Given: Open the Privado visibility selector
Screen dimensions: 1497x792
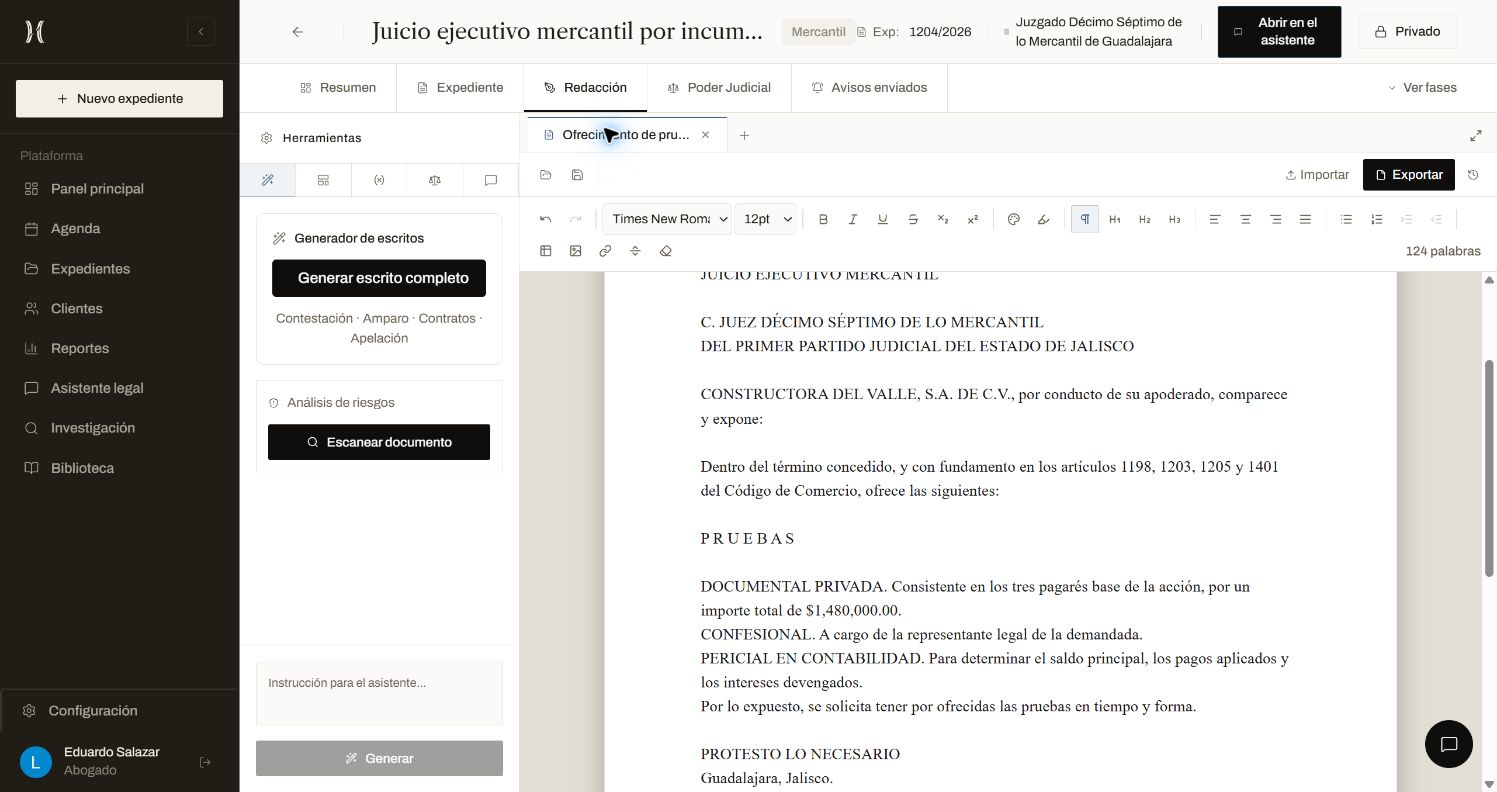Looking at the screenshot, I should pos(1407,32).
